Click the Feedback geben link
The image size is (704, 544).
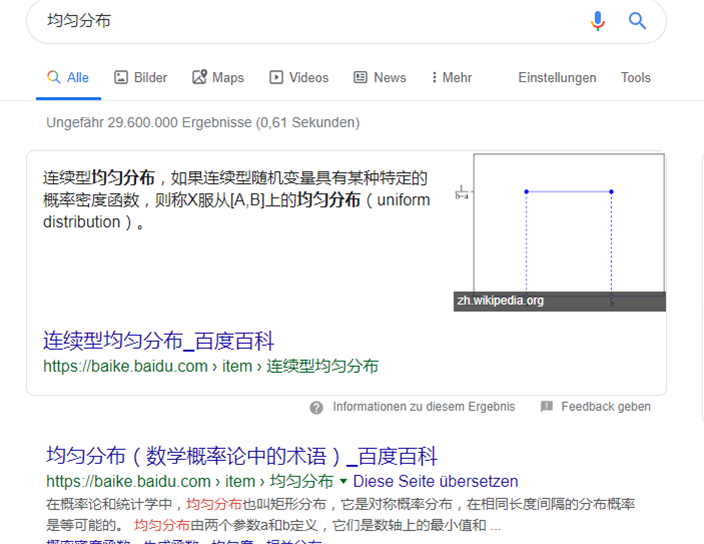tap(606, 407)
